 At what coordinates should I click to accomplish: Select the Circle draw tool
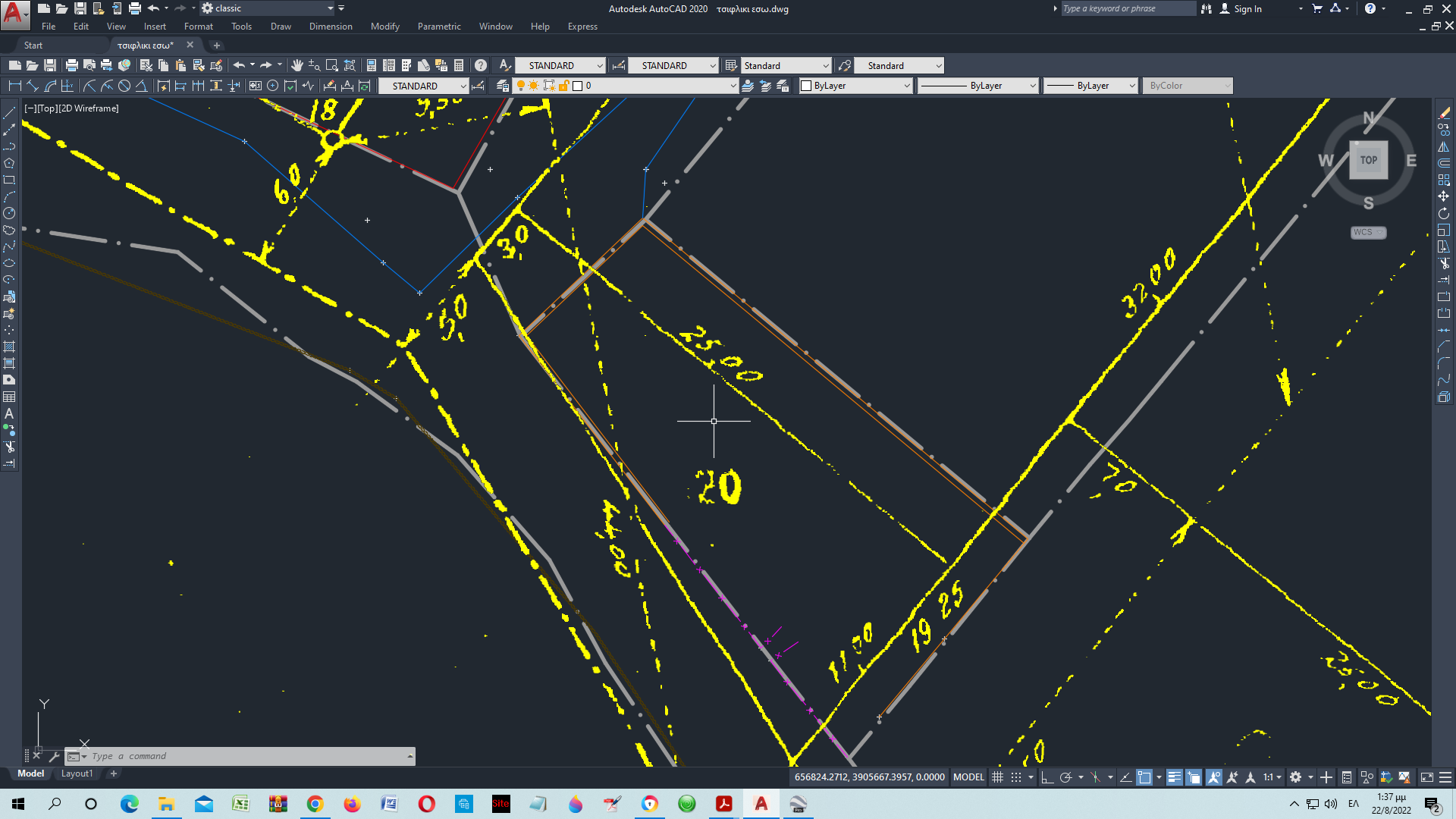9,213
